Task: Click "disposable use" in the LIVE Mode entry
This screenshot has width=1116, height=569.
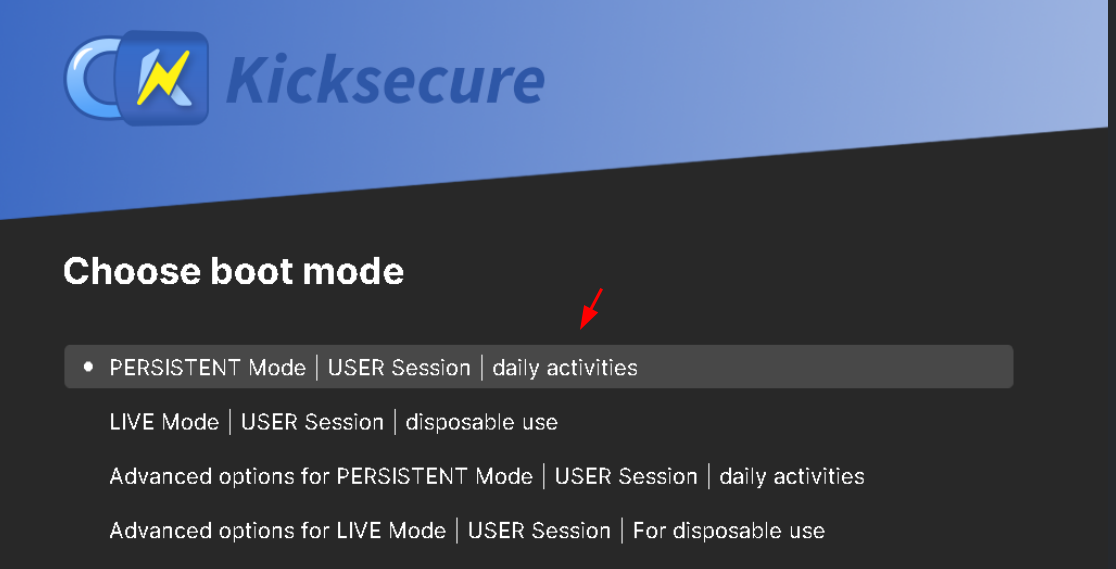Action: pyautogui.click(x=482, y=422)
